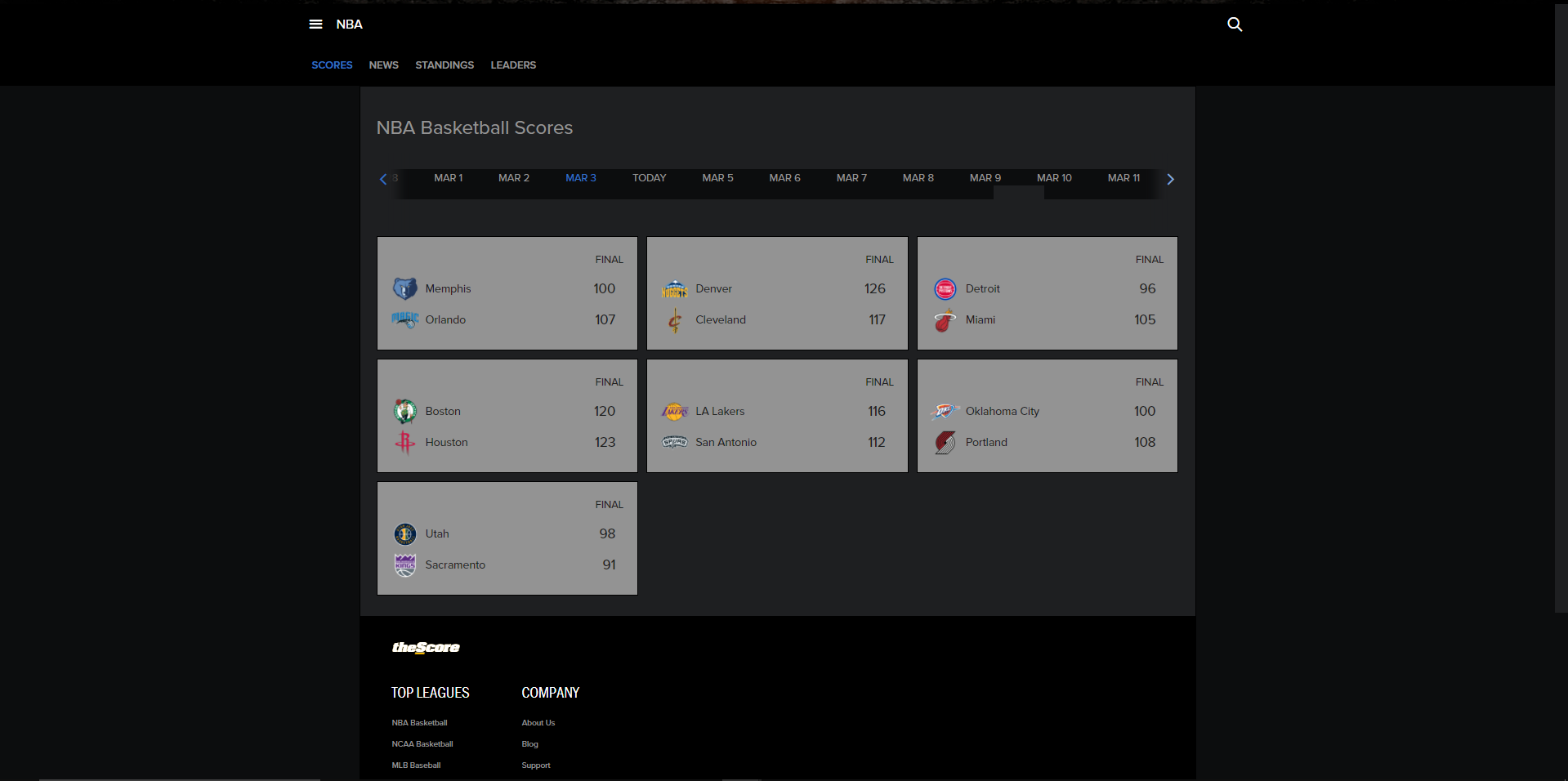Click the LA Lakers logo
Screen dimensions: 1568x781
tap(675, 411)
